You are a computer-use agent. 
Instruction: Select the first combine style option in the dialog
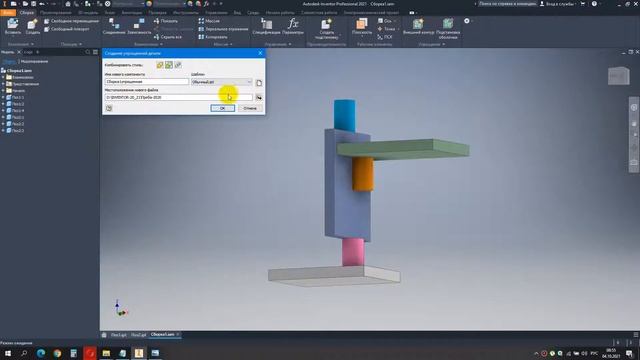pyautogui.click(x=160, y=65)
